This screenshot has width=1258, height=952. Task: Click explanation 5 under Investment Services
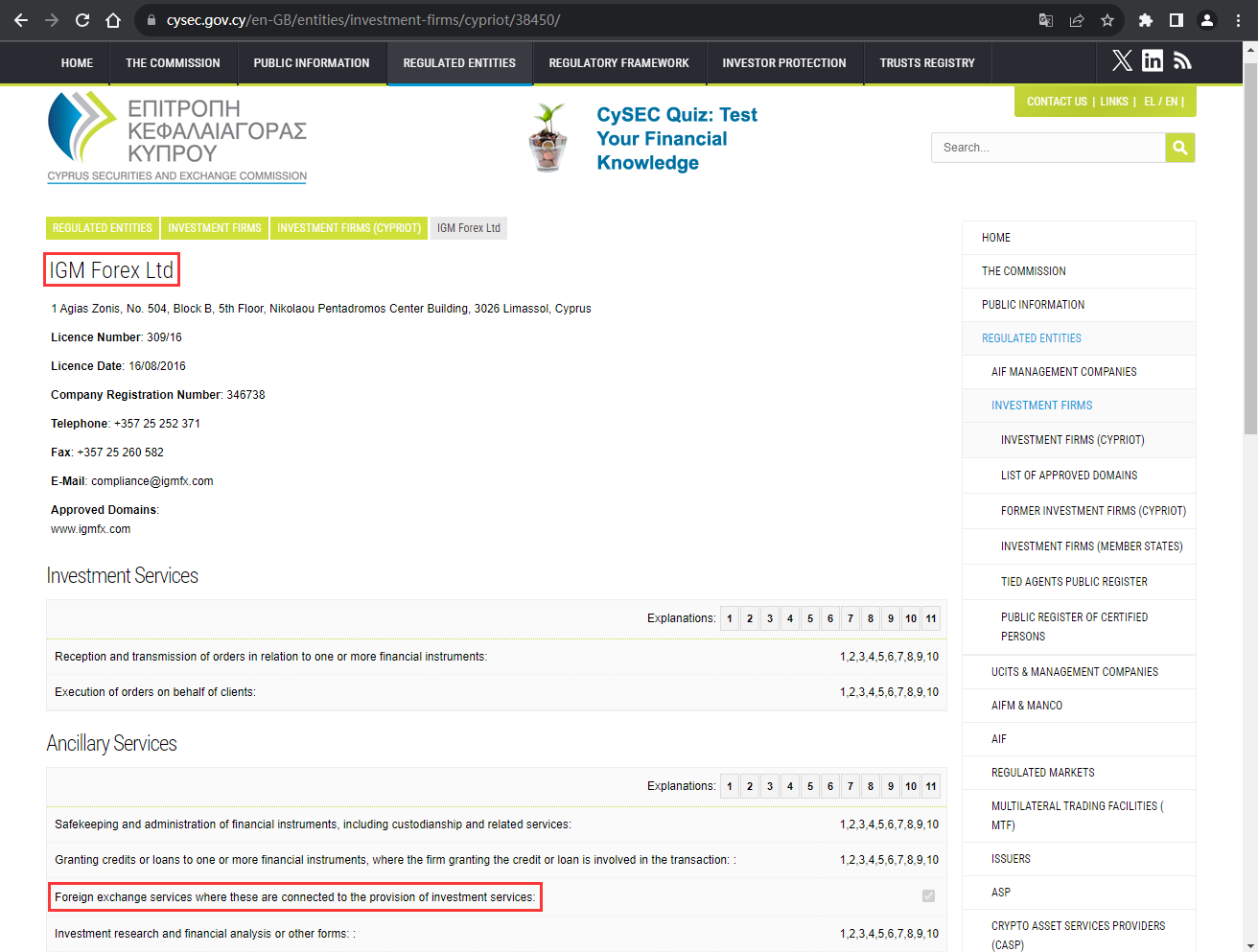(810, 618)
